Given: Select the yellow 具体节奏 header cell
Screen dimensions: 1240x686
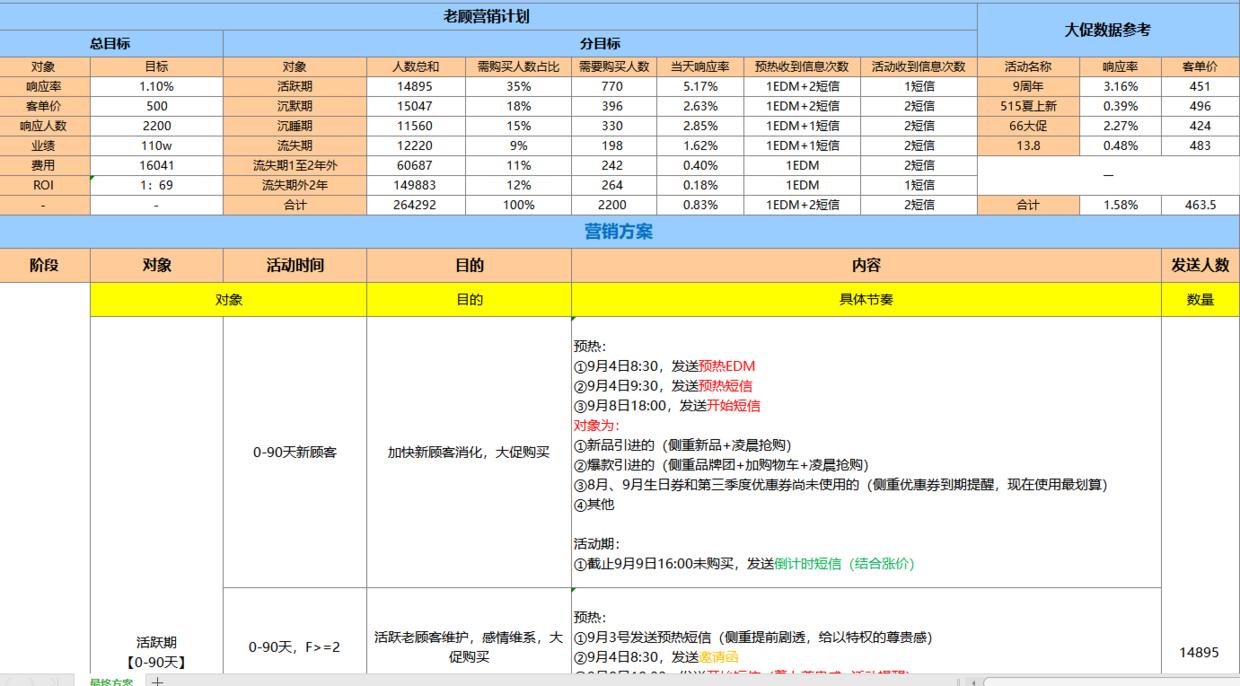Looking at the screenshot, I should (865, 299).
